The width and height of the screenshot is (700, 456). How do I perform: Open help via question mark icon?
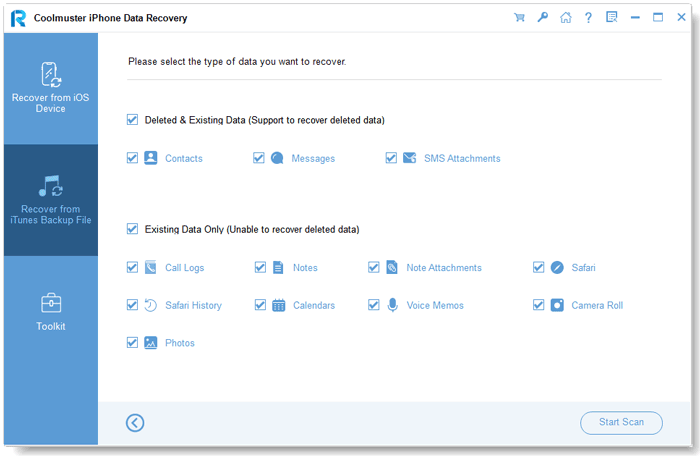point(588,17)
